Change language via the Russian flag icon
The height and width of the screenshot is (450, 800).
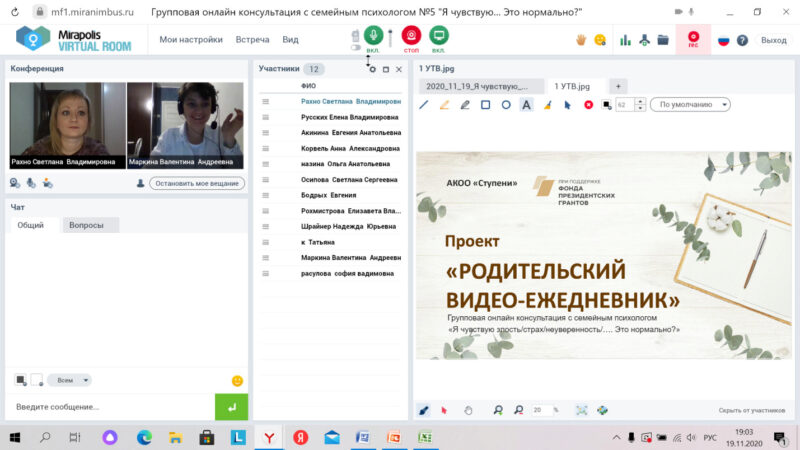pos(723,40)
